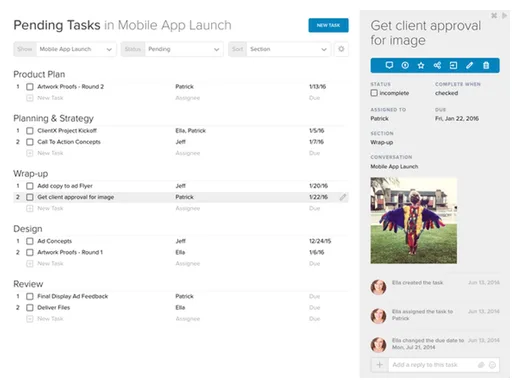This screenshot has height=388, width=520.
Task: Click the NEW TASK button
Action: (328, 25)
